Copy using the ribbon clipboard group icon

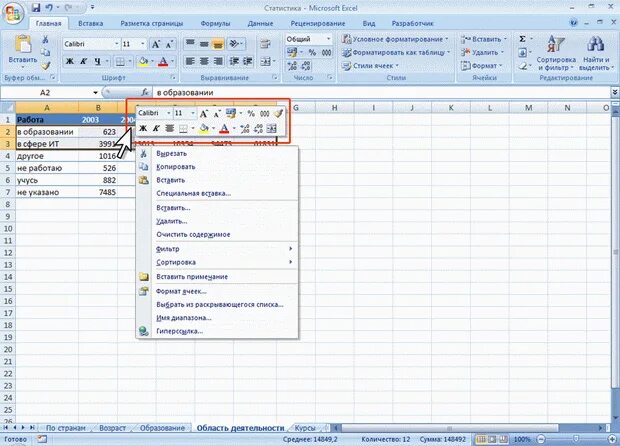coord(45,53)
